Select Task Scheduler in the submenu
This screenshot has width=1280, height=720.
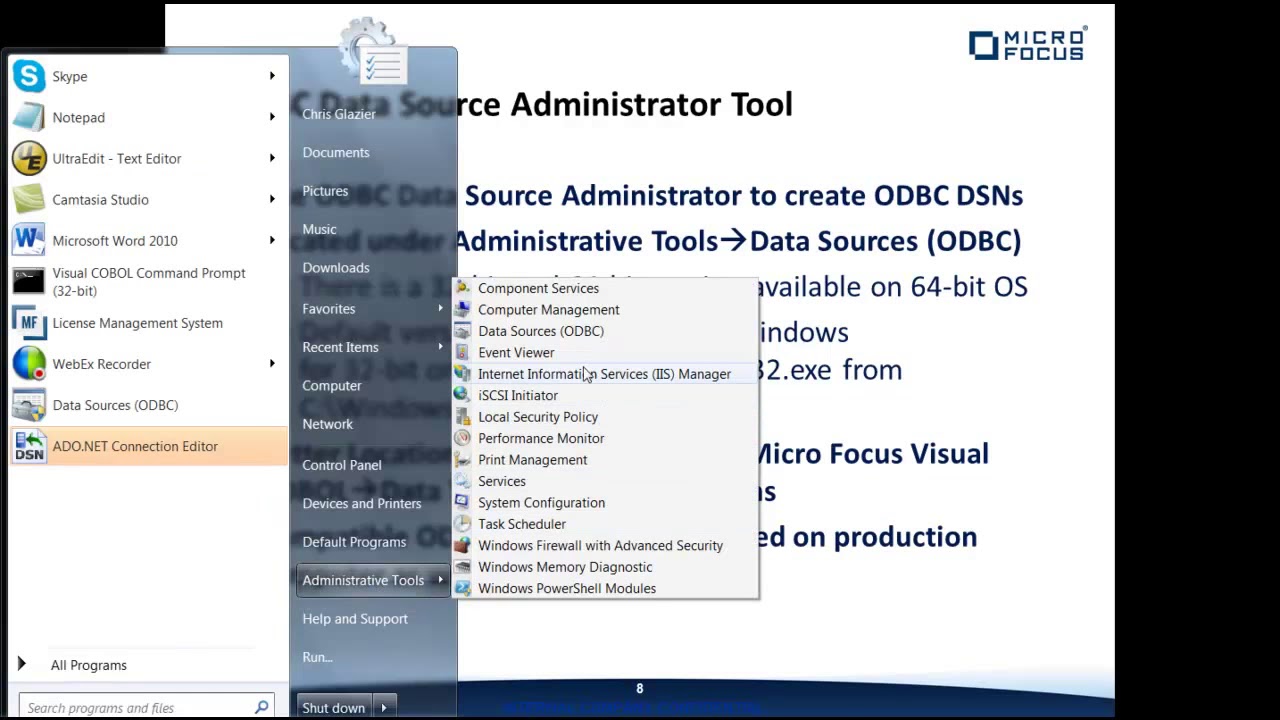pyautogui.click(x=522, y=524)
